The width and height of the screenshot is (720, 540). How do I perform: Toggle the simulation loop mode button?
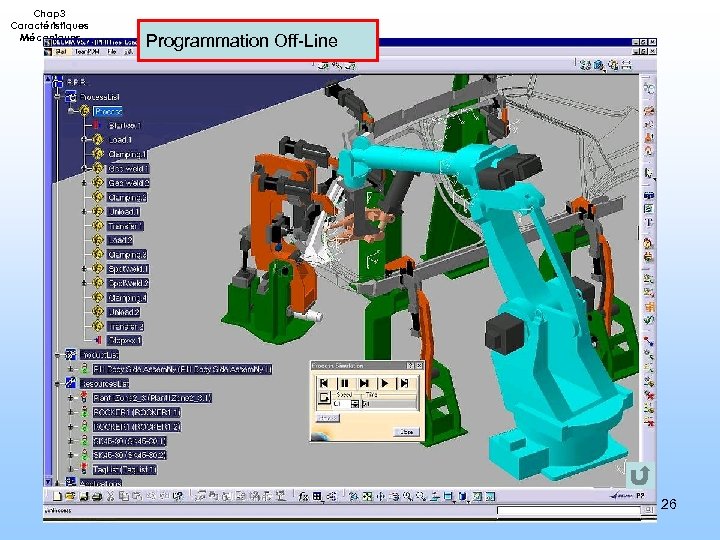pyautogui.click(x=324, y=398)
